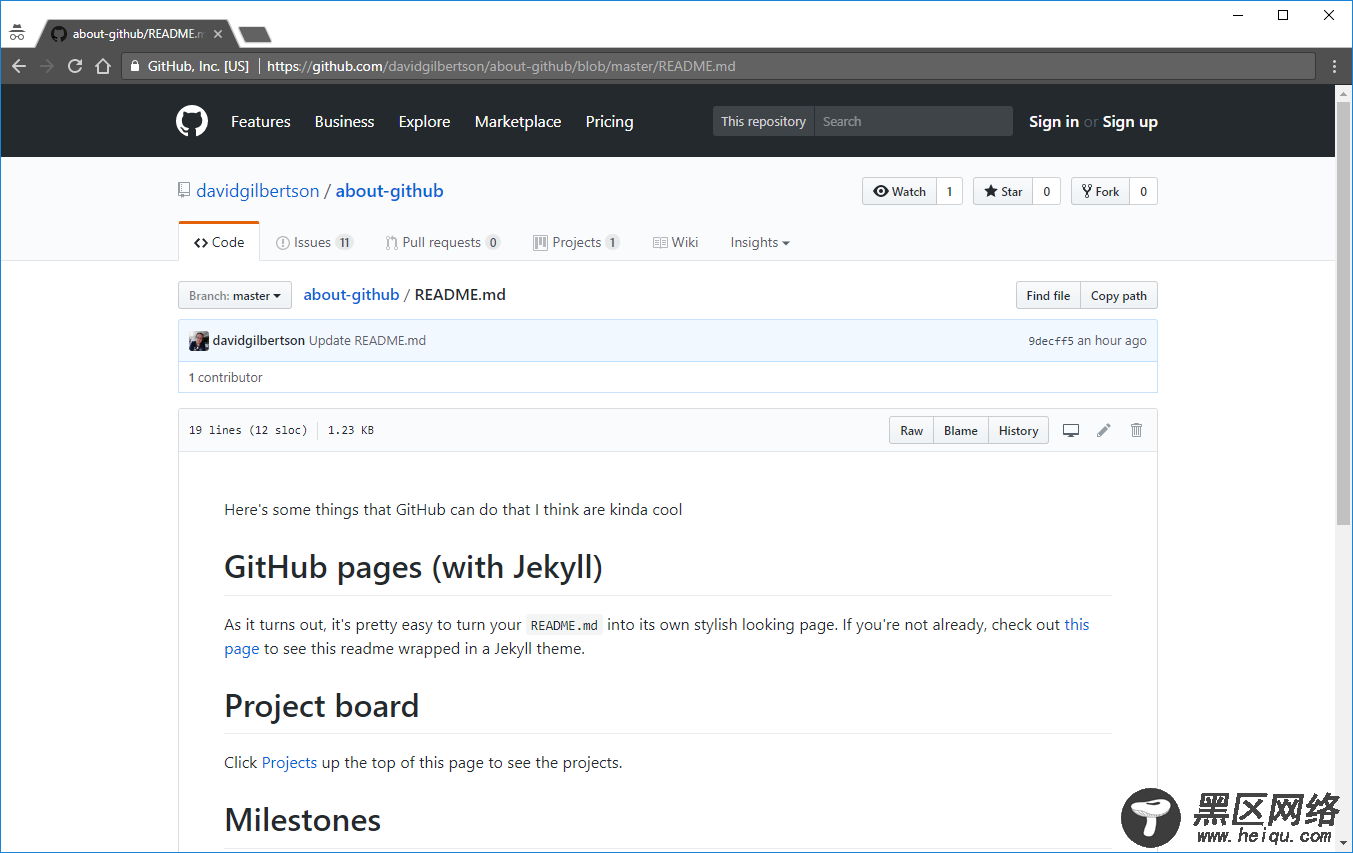Open the stargazers count beside Star
Image resolution: width=1353 pixels, height=853 pixels.
point(1046,191)
